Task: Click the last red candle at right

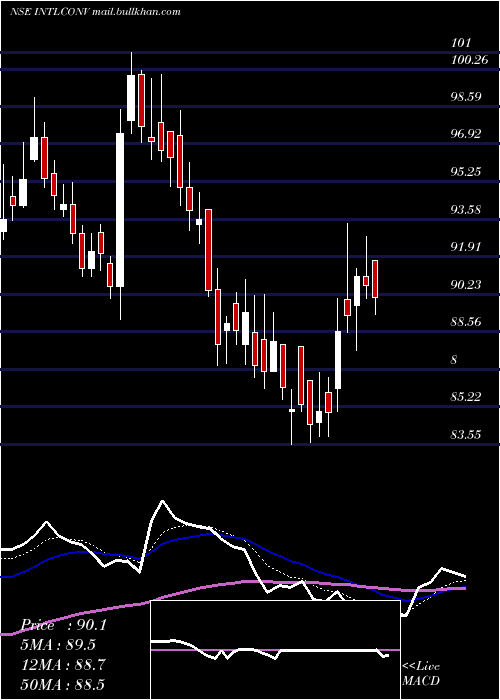Action: [x=375, y=279]
